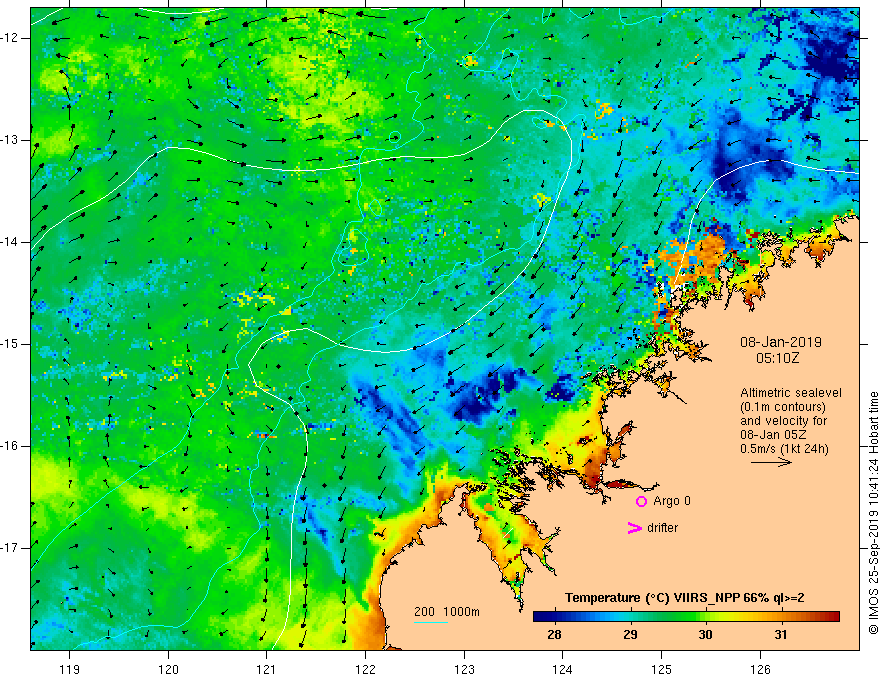
Task: Click longitude axis label 123
Action: coord(464,669)
